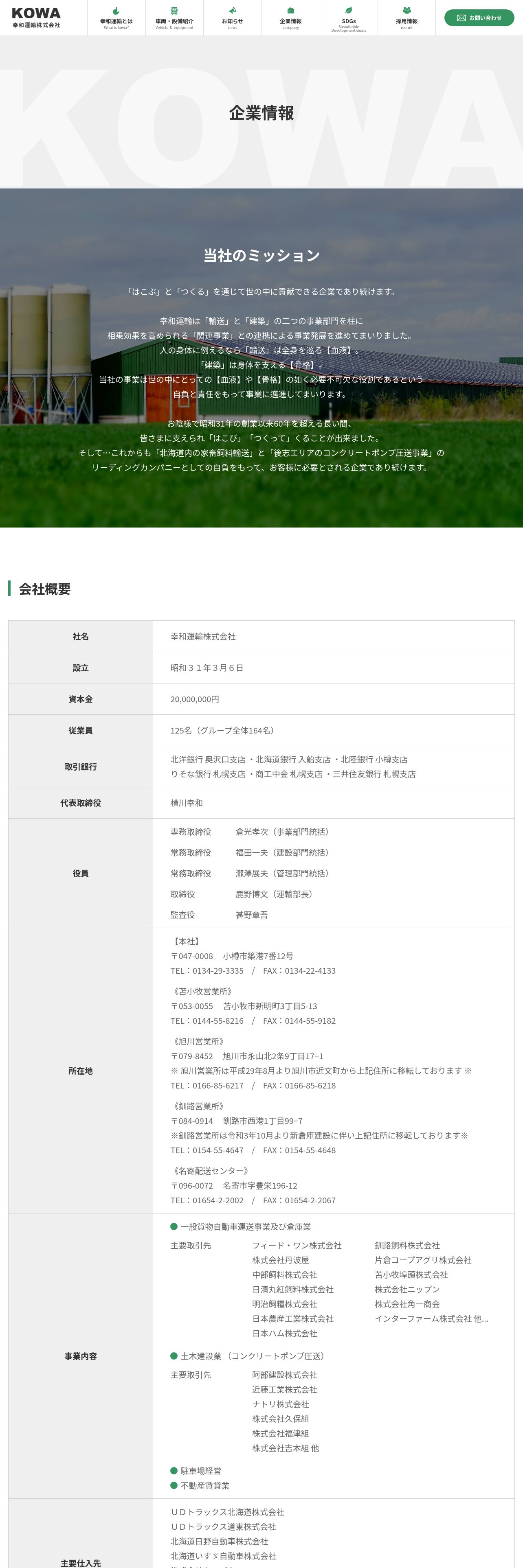Click the client 阿部建設株式会社

click(285, 1375)
